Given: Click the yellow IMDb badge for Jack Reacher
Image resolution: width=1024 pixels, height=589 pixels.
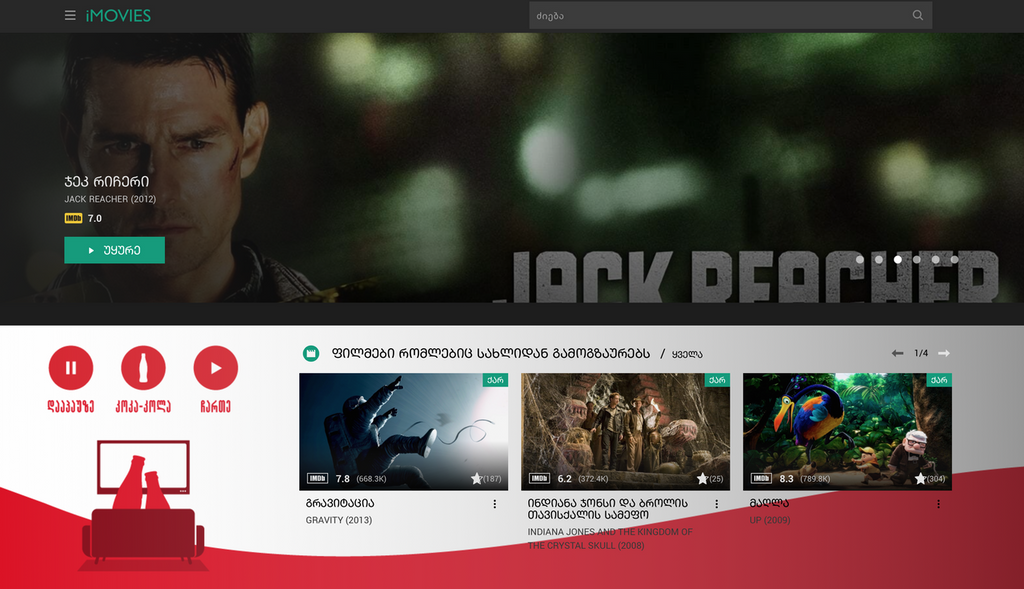Looking at the screenshot, I should click(x=73, y=218).
